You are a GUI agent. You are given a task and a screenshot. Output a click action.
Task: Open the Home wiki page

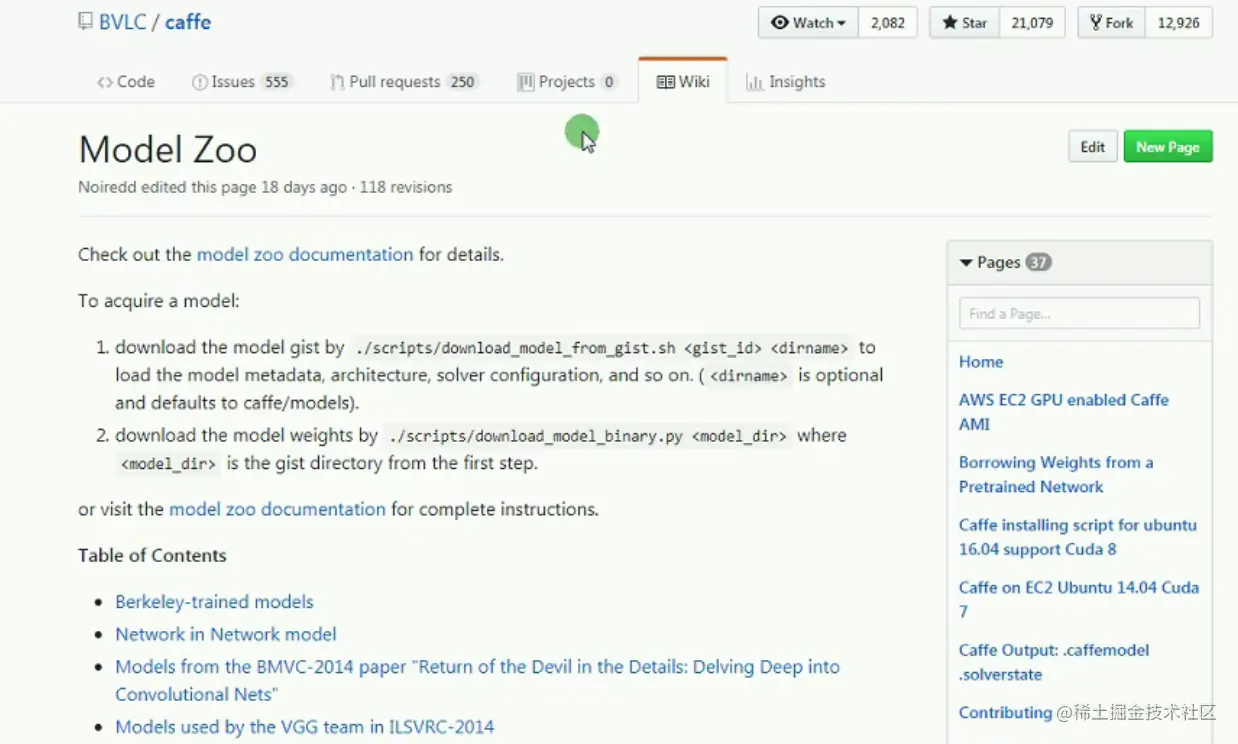point(981,362)
